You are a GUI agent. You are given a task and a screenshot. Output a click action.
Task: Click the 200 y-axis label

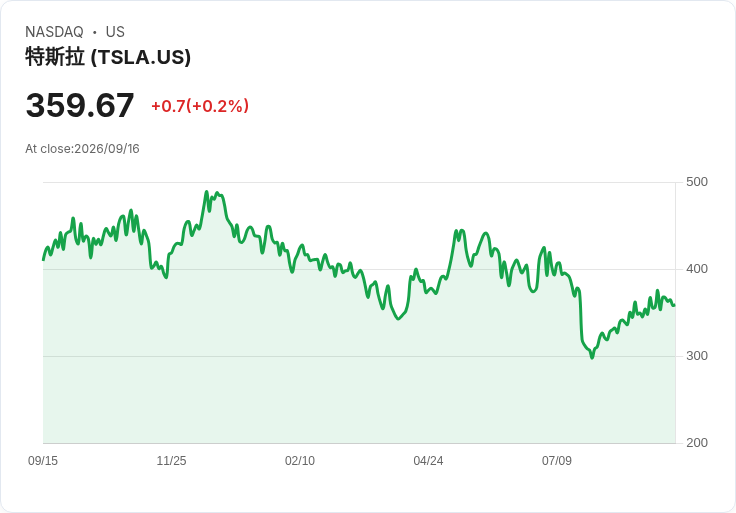(x=697, y=443)
